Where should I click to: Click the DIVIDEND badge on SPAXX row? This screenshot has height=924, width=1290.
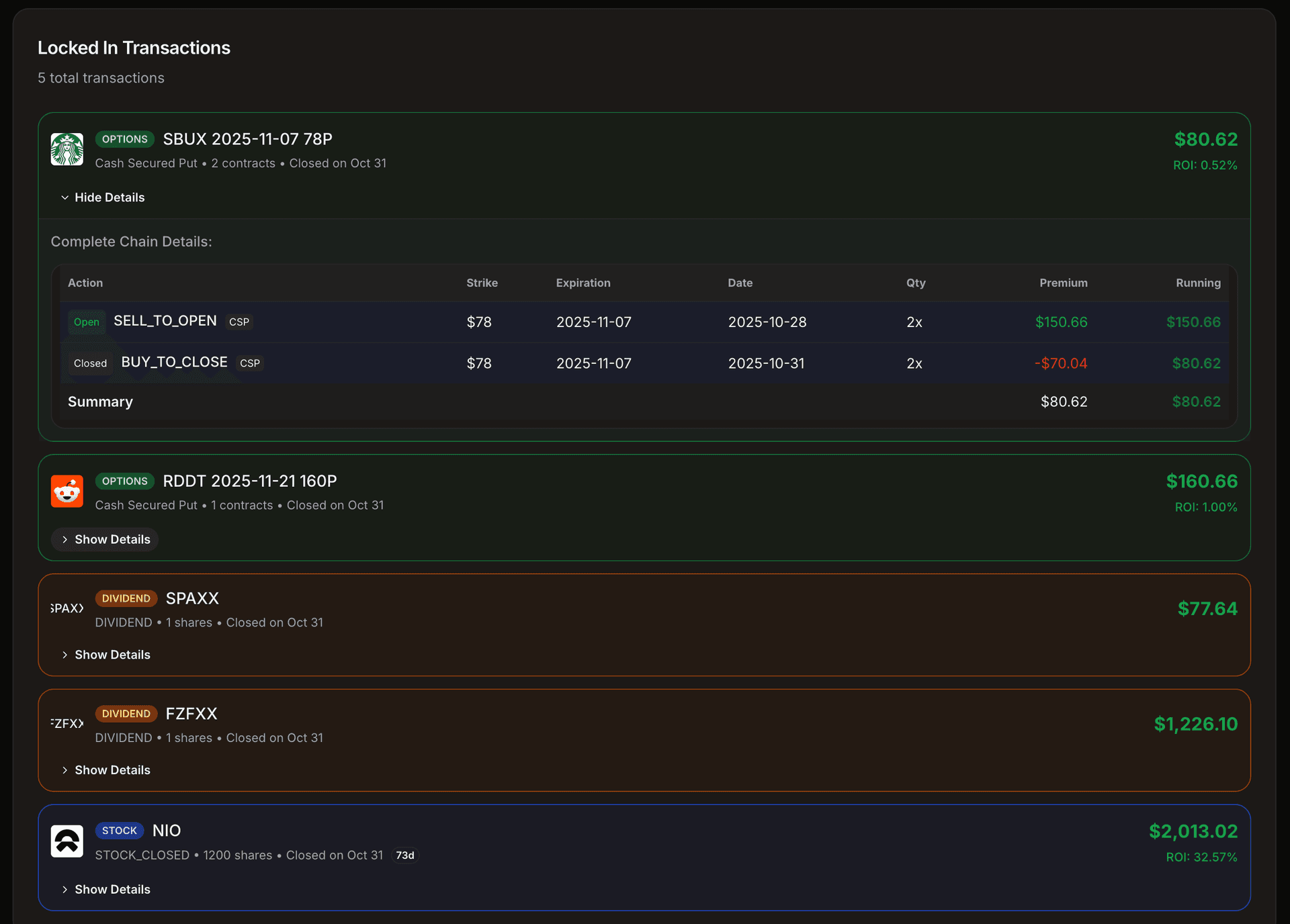coord(126,598)
